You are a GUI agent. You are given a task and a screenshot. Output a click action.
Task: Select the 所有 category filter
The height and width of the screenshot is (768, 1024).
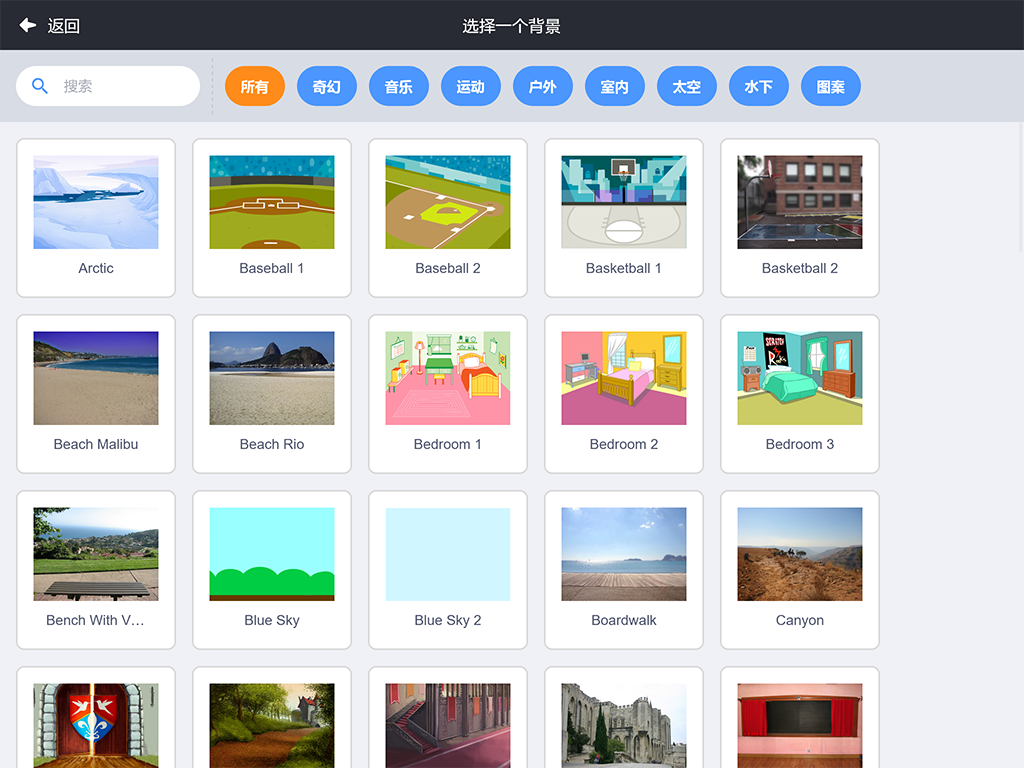(x=255, y=87)
